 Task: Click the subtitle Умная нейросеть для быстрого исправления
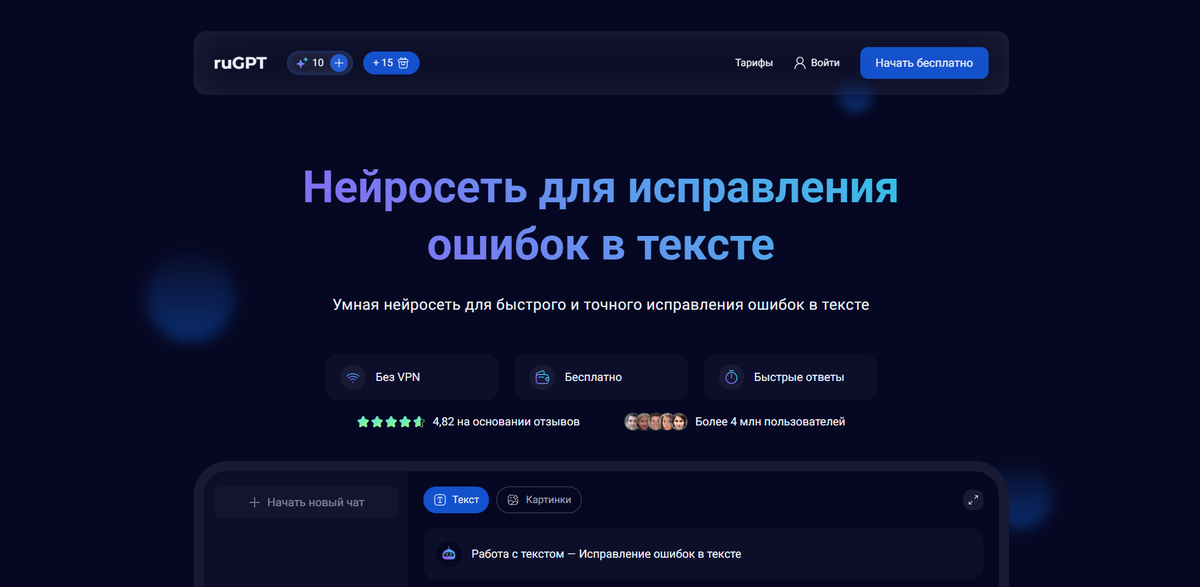600,304
